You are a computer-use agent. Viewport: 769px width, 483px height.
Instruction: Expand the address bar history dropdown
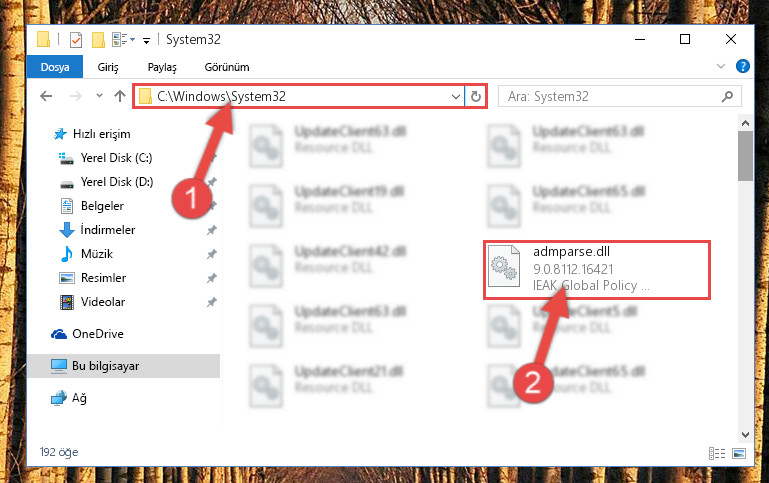tap(456, 97)
